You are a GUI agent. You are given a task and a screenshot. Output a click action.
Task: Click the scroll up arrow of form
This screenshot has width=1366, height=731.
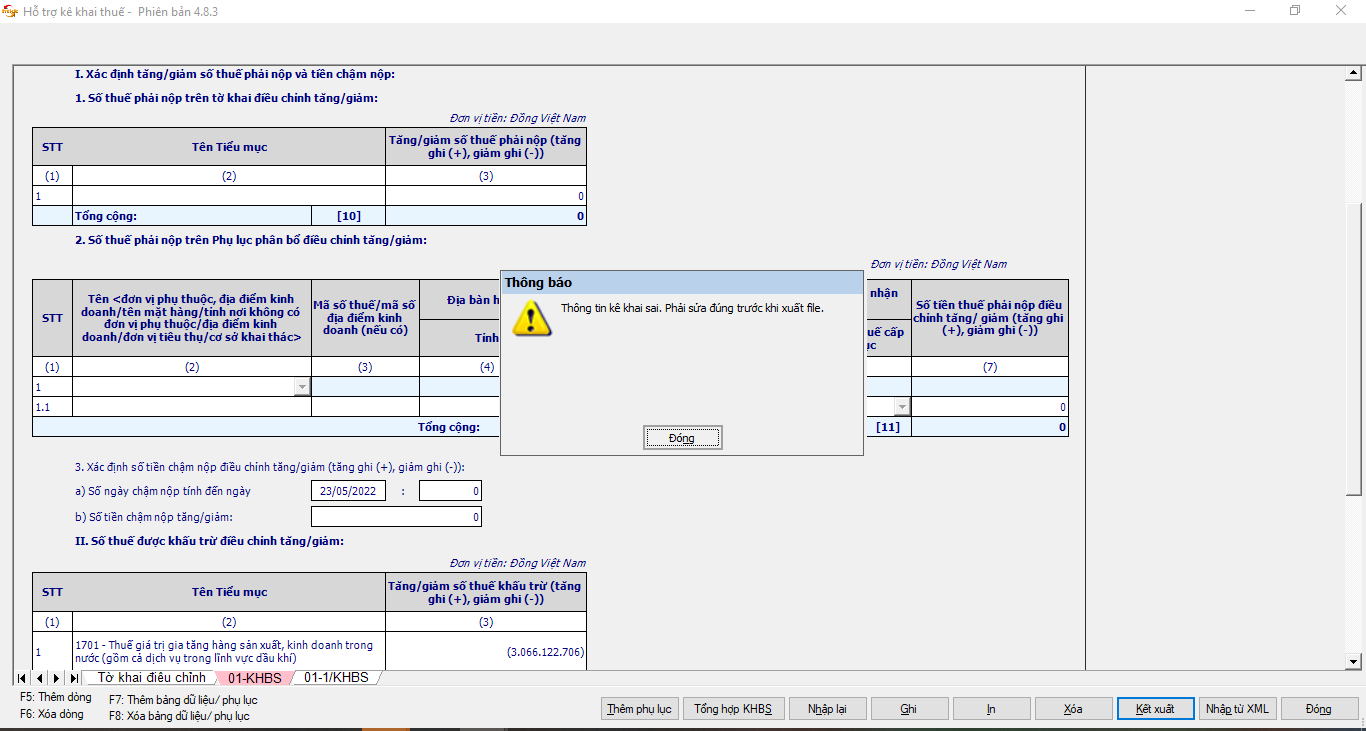point(1355,74)
